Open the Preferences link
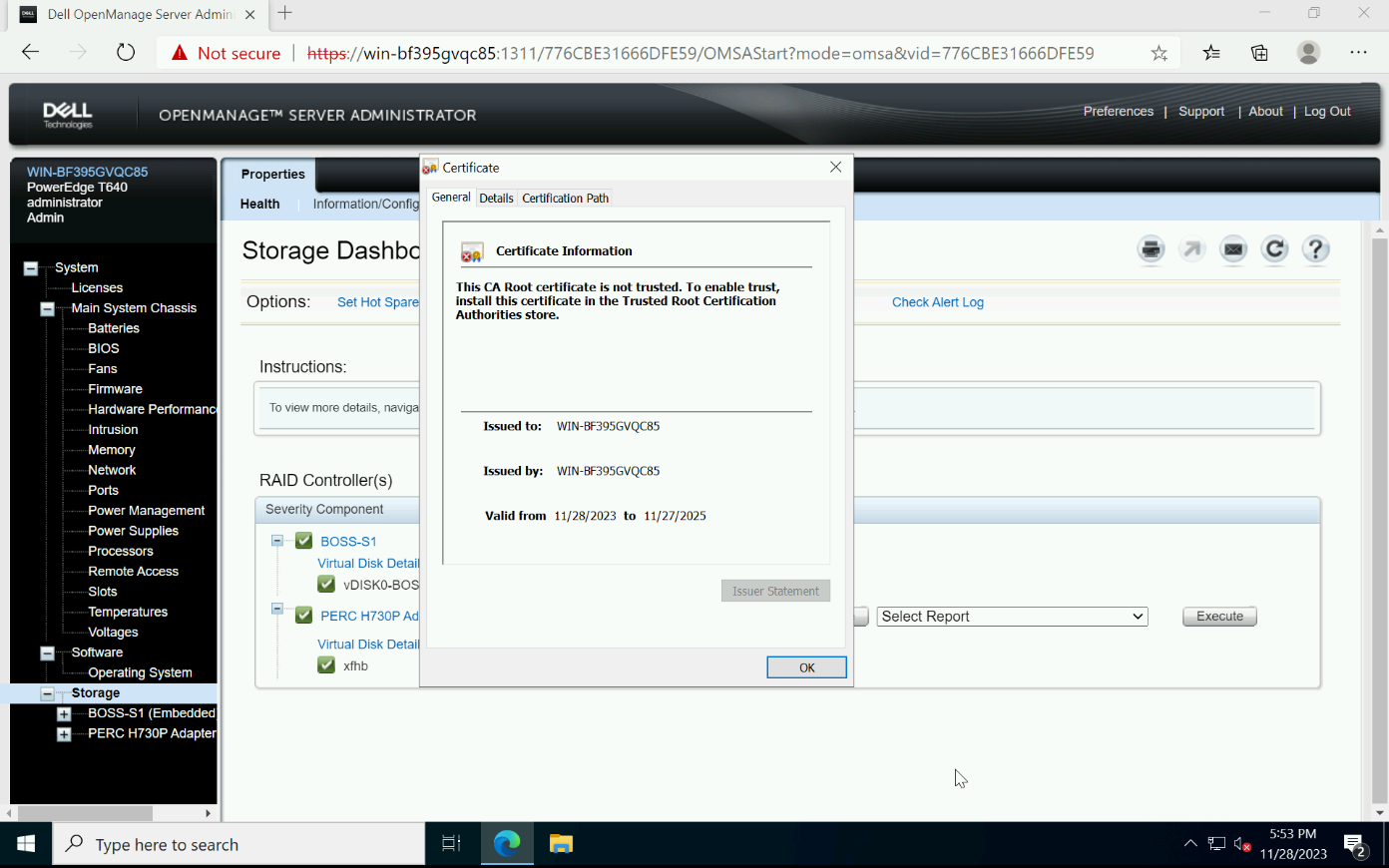 pos(1119,112)
